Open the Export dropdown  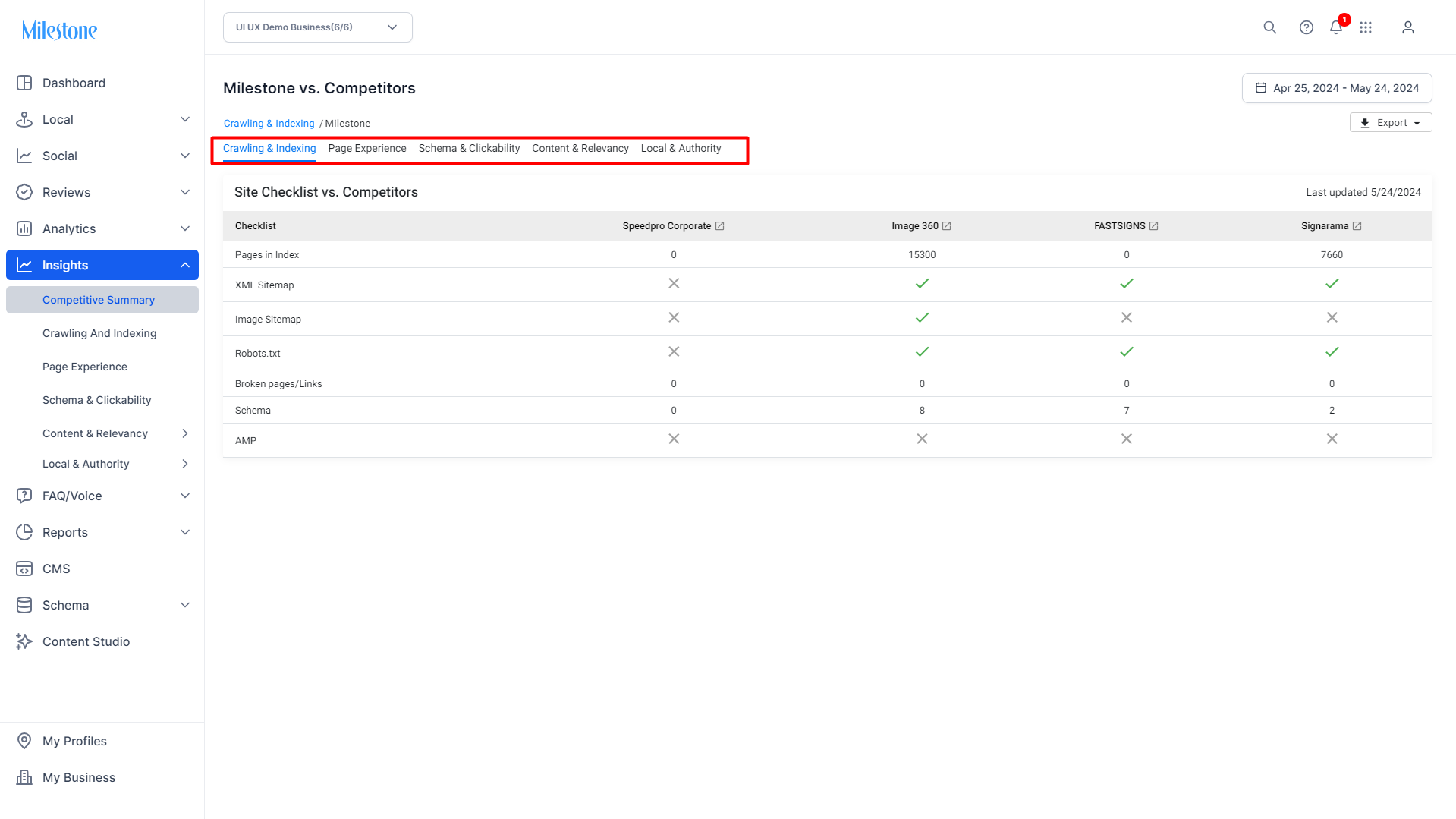[x=1391, y=123]
